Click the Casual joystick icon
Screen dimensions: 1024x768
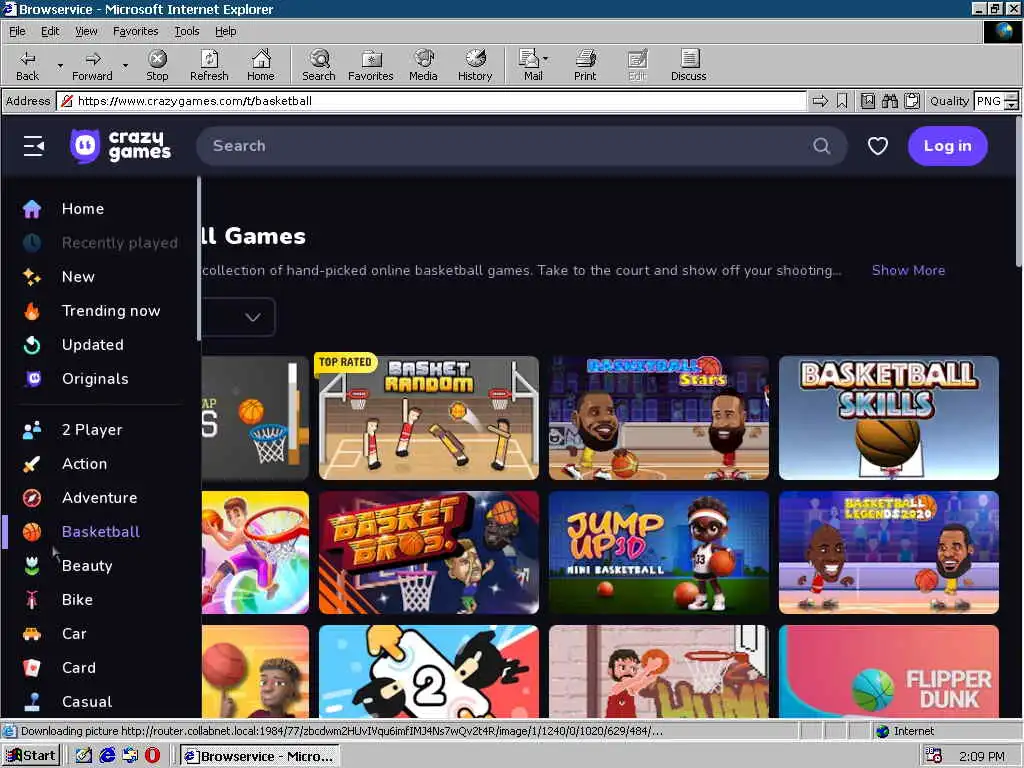coord(32,701)
